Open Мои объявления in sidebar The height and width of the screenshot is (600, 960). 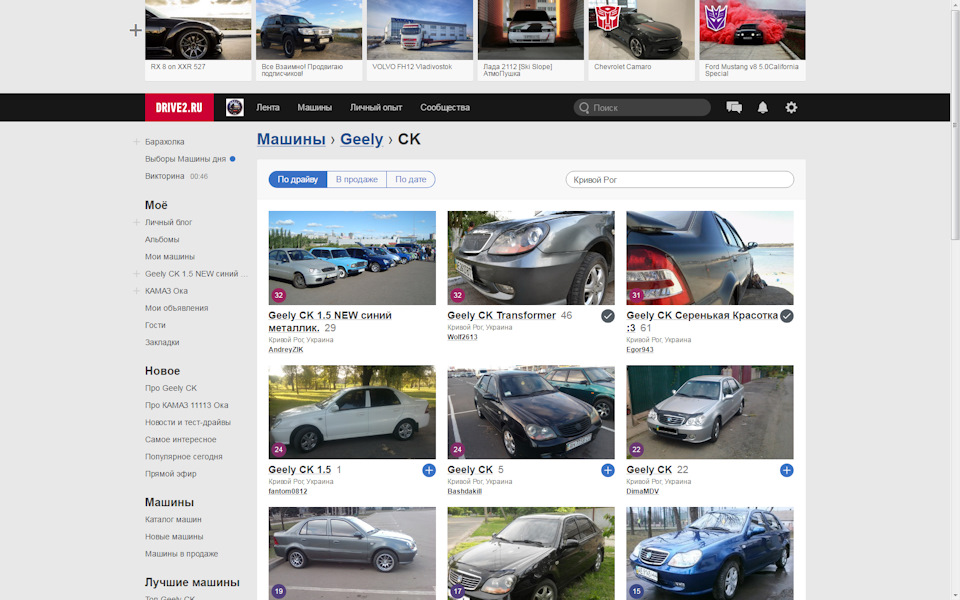[176, 308]
